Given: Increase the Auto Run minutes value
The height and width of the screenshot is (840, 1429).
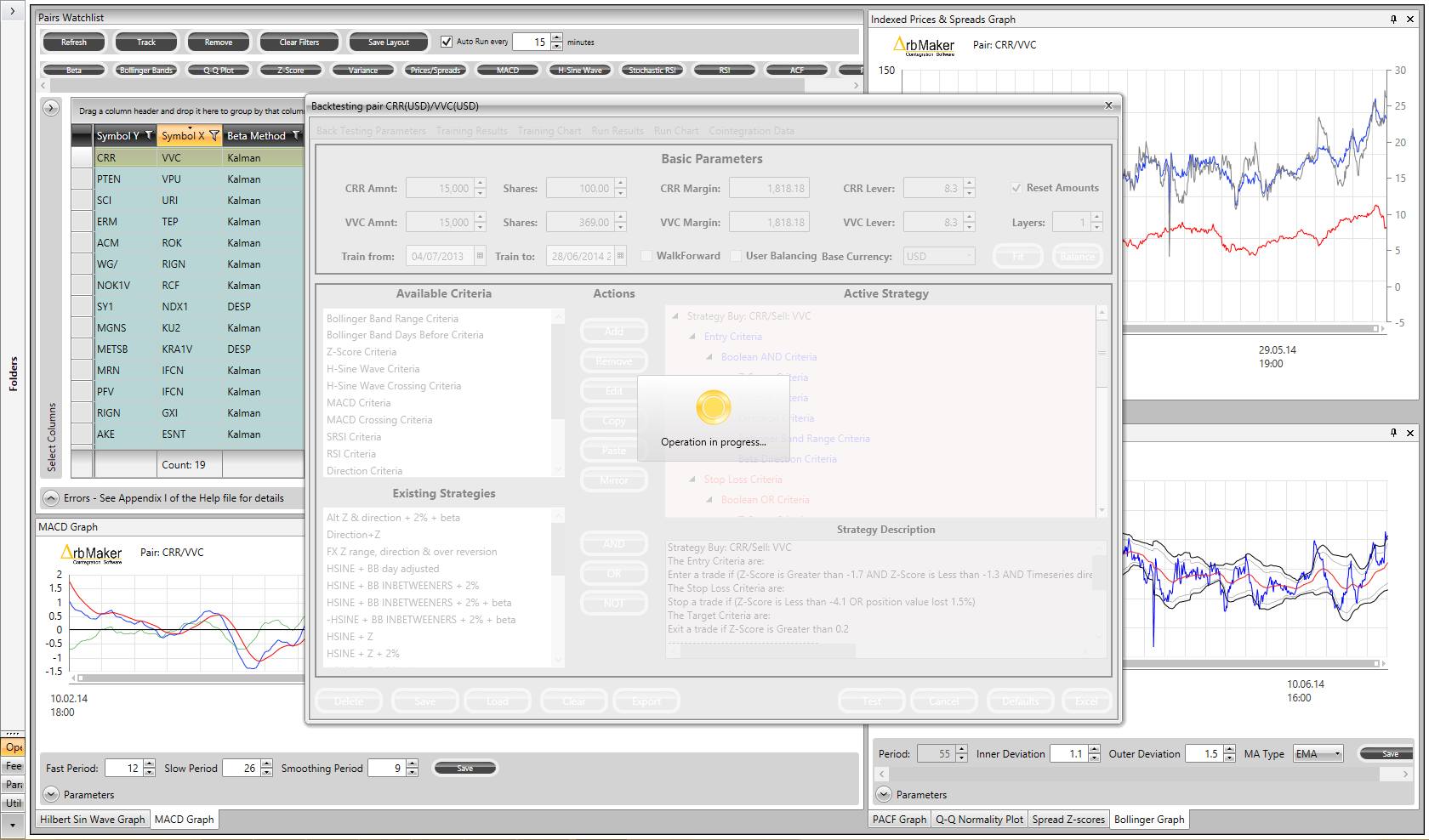Looking at the screenshot, I should [x=556, y=37].
